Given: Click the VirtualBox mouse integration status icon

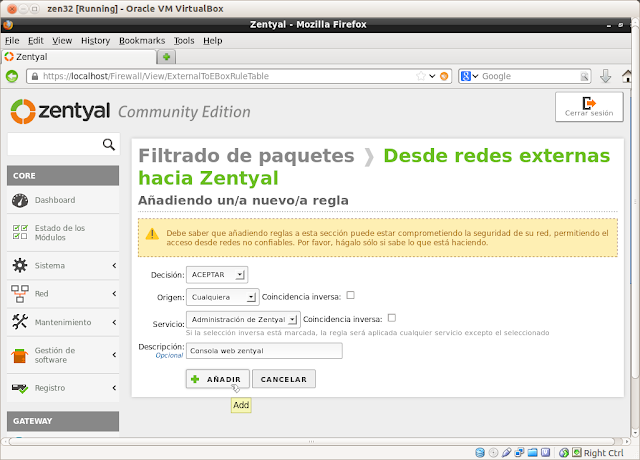Looking at the screenshot, I should 564,452.
